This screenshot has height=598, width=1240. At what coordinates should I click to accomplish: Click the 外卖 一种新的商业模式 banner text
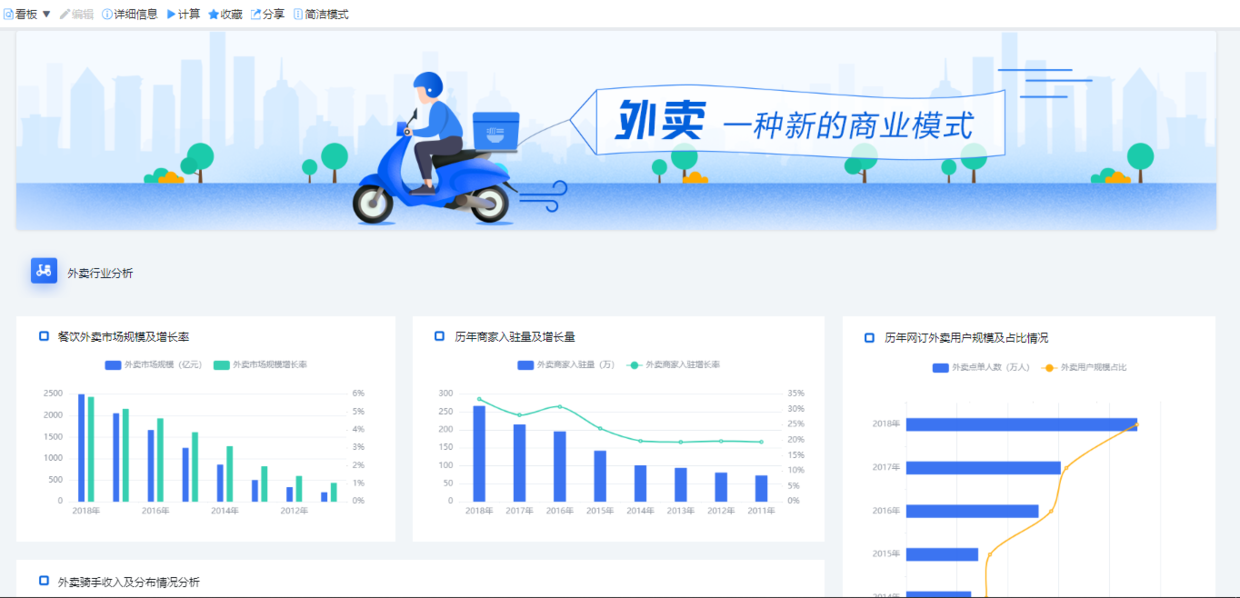(796, 121)
